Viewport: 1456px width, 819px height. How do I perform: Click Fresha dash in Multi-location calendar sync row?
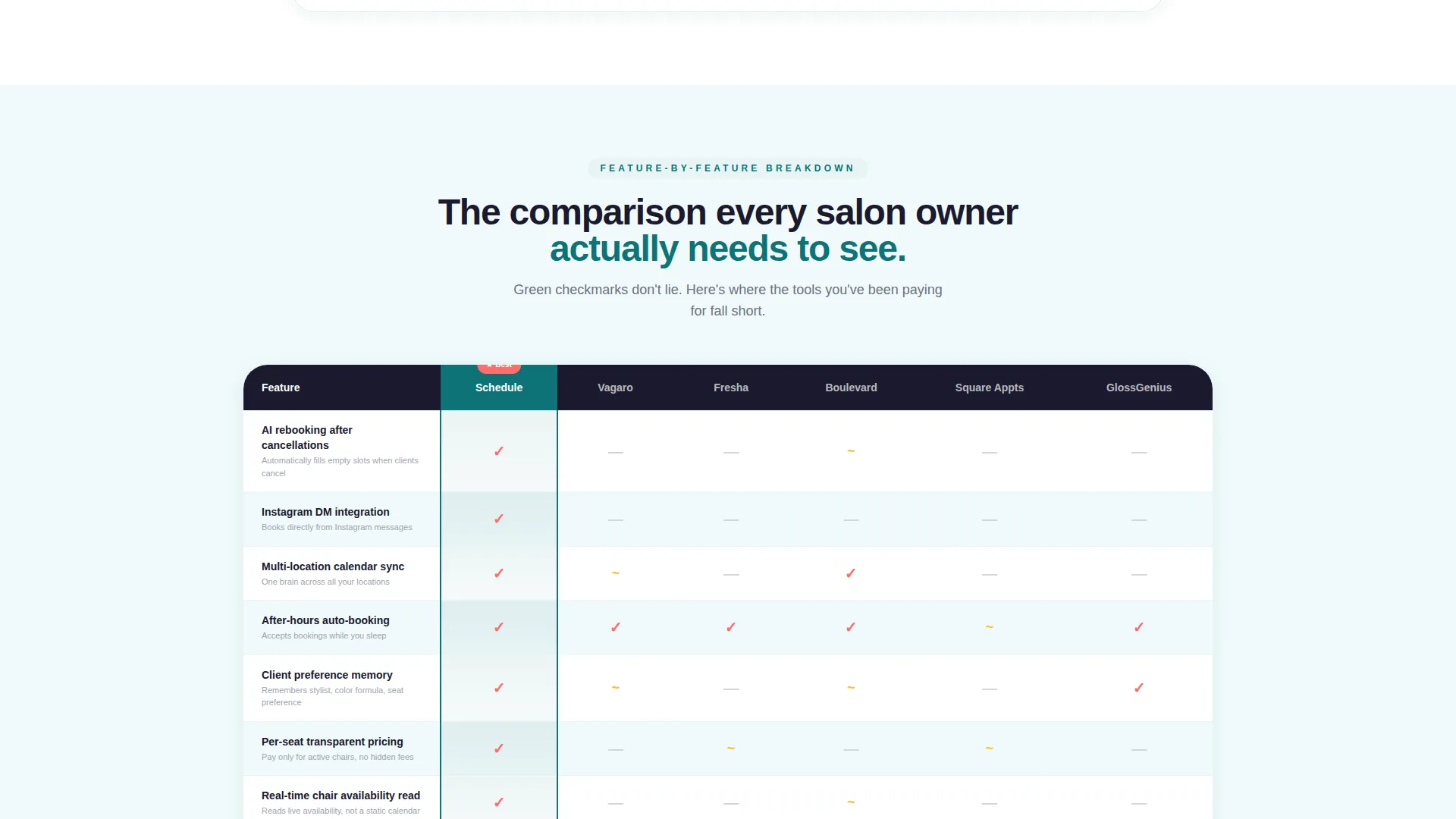(x=731, y=574)
